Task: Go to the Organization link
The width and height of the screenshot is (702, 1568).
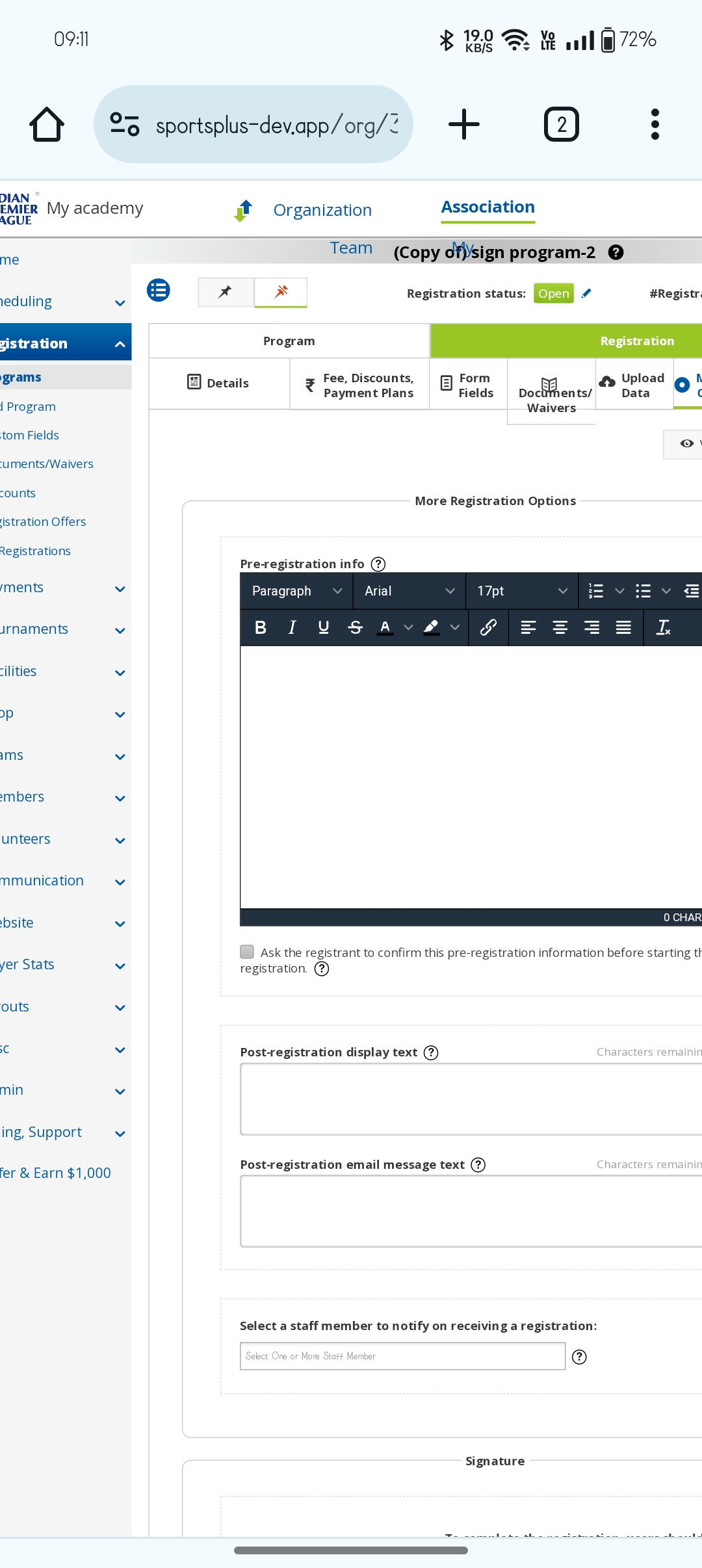Action: click(x=322, y=210)
